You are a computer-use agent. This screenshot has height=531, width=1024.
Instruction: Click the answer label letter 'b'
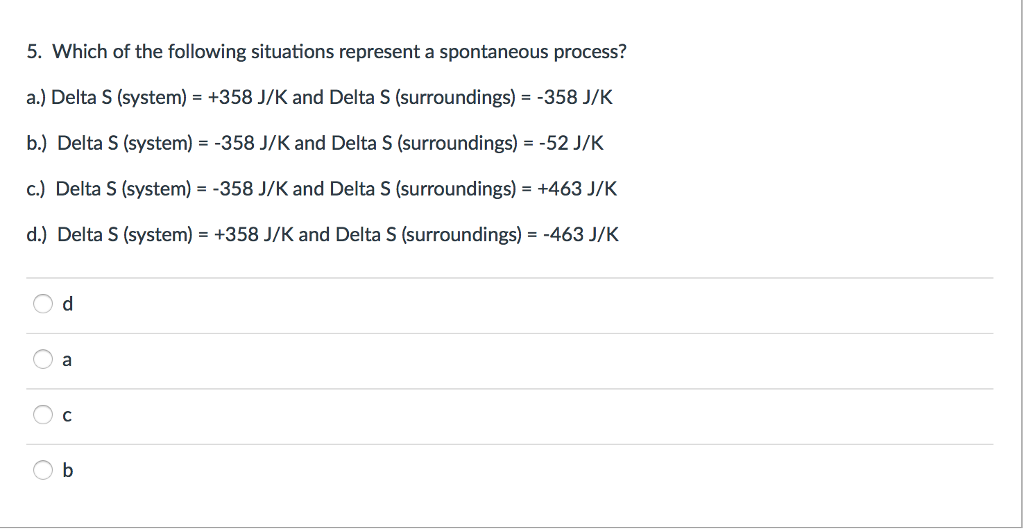click(67, 470)
